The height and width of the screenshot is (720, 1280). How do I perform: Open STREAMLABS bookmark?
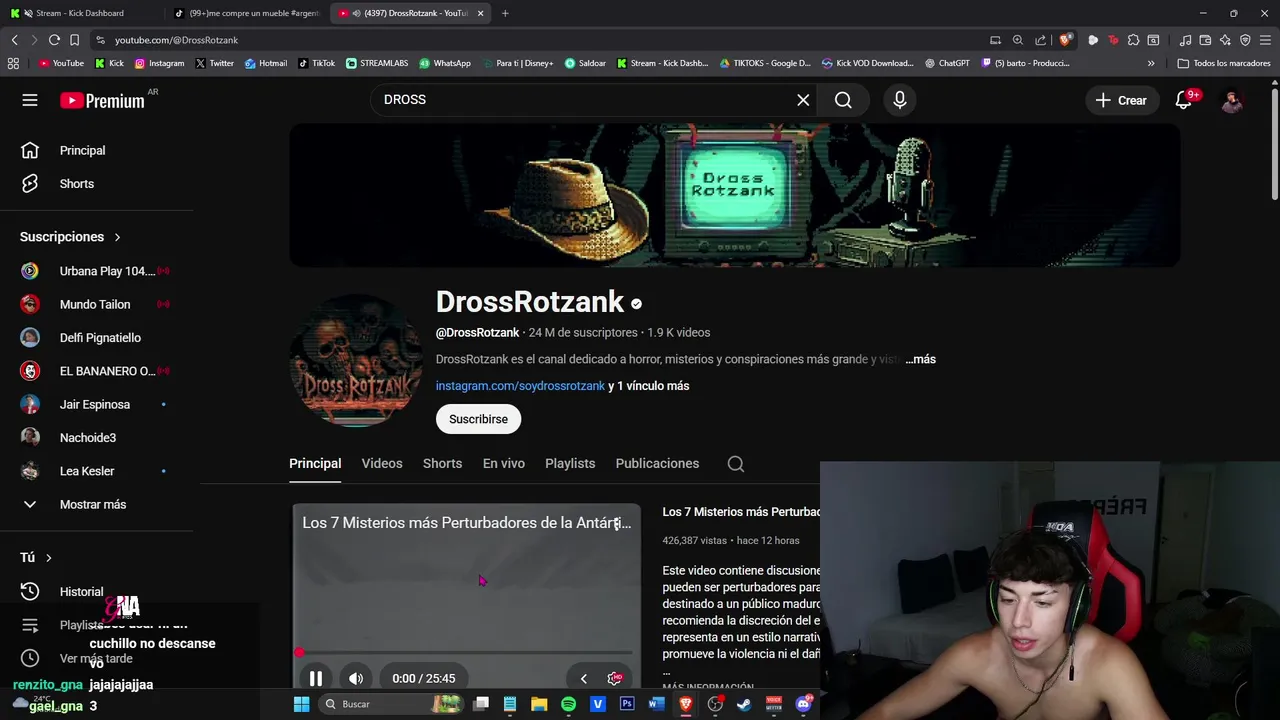pos(377,63)
